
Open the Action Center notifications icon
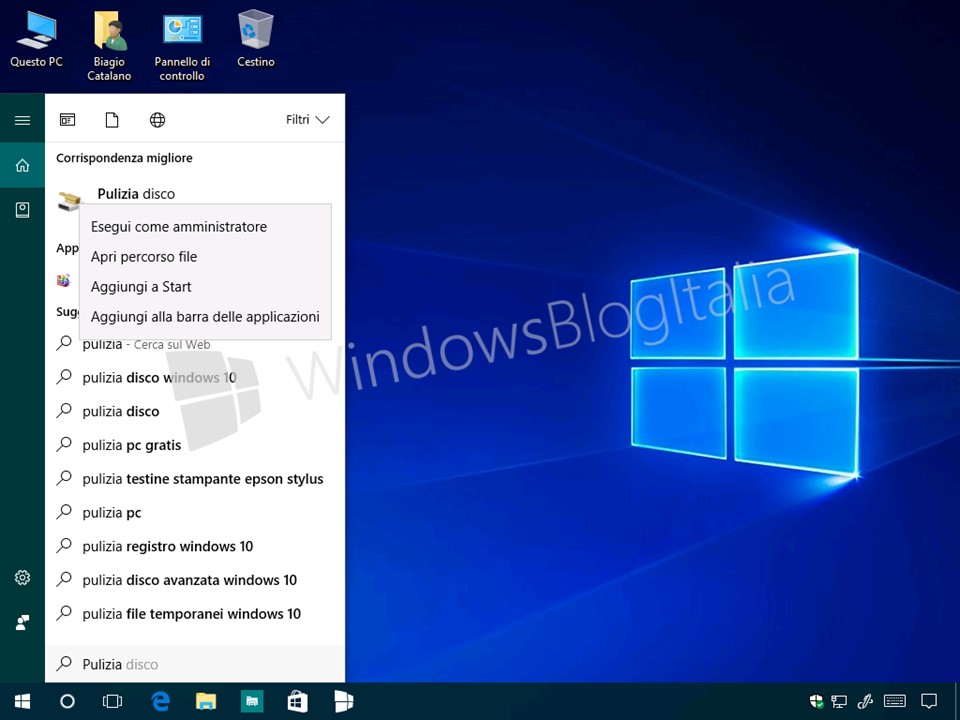point(929,702)
